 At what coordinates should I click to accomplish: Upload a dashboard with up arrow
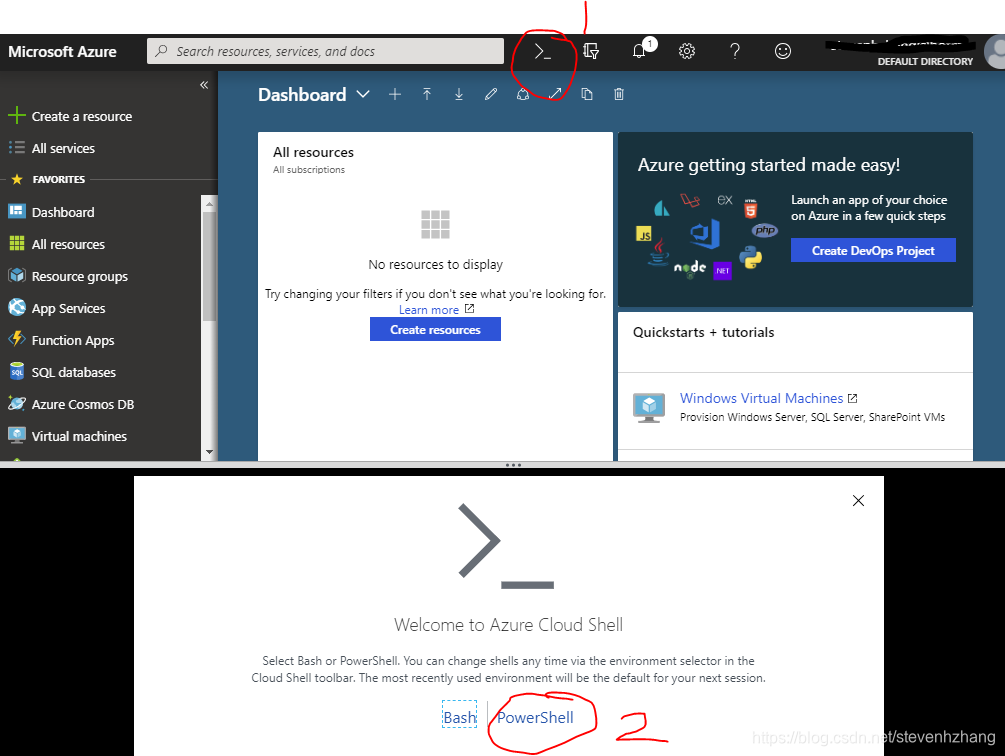[x=427, y=94]
